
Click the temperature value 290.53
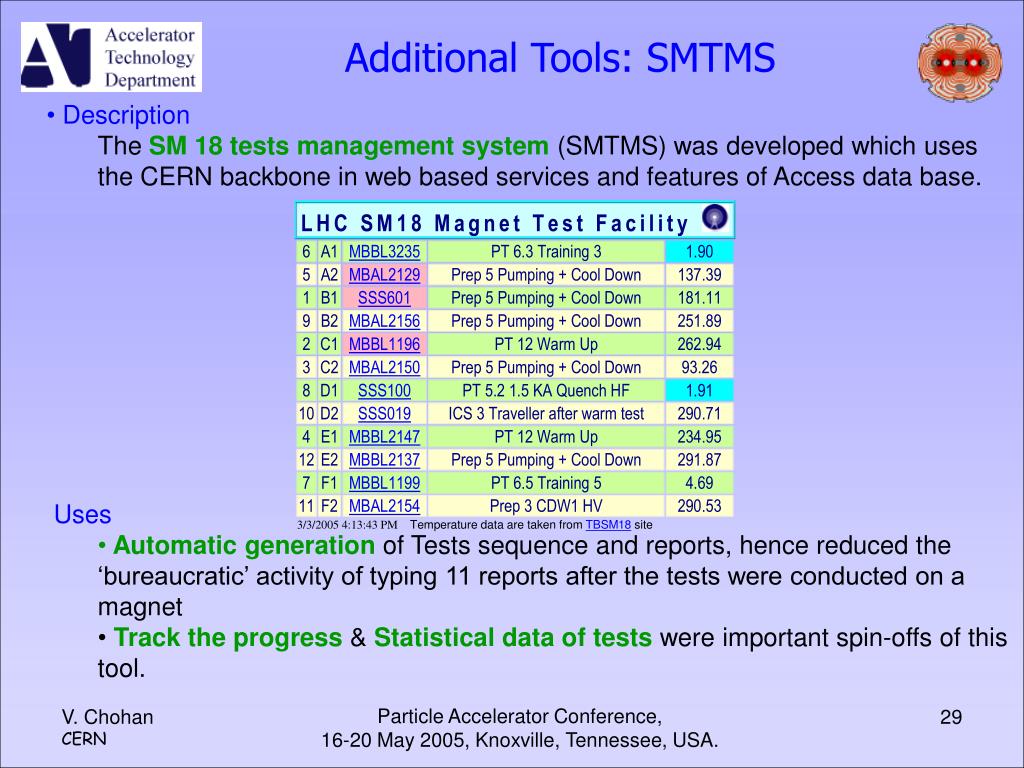699,506
